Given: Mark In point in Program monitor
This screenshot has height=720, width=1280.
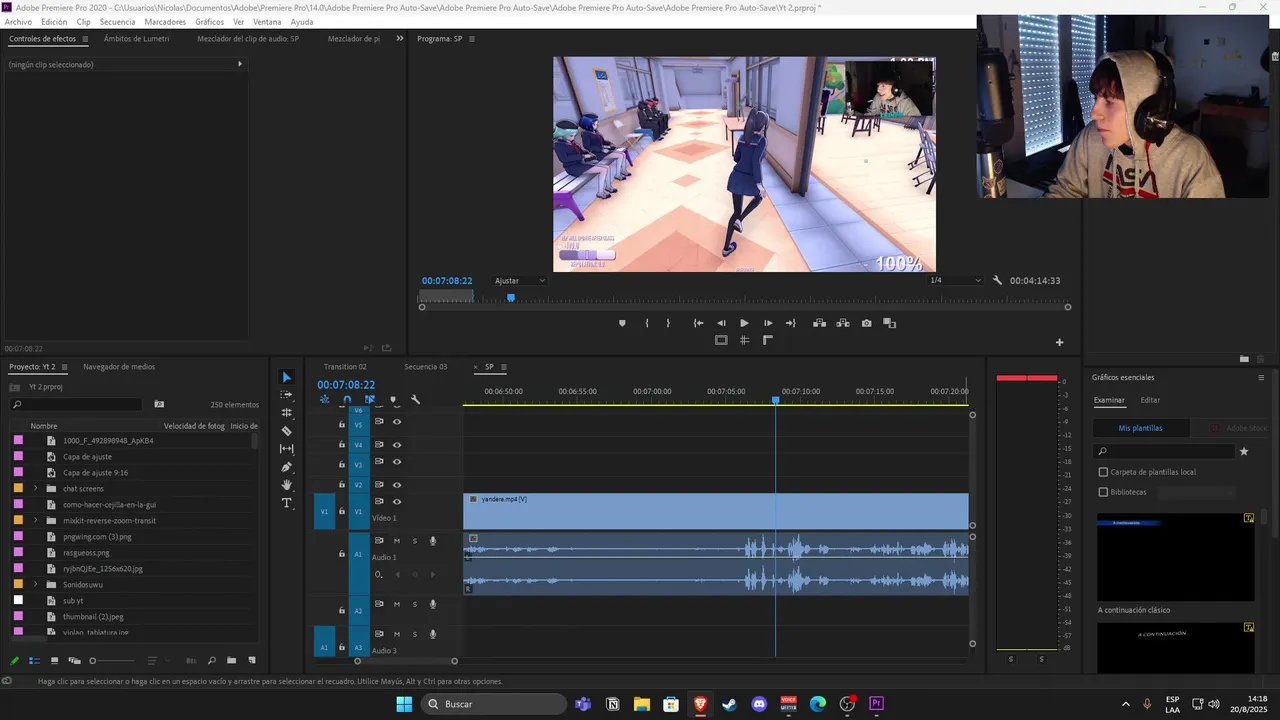Looking at the screenshot, I should coord(647,323).
